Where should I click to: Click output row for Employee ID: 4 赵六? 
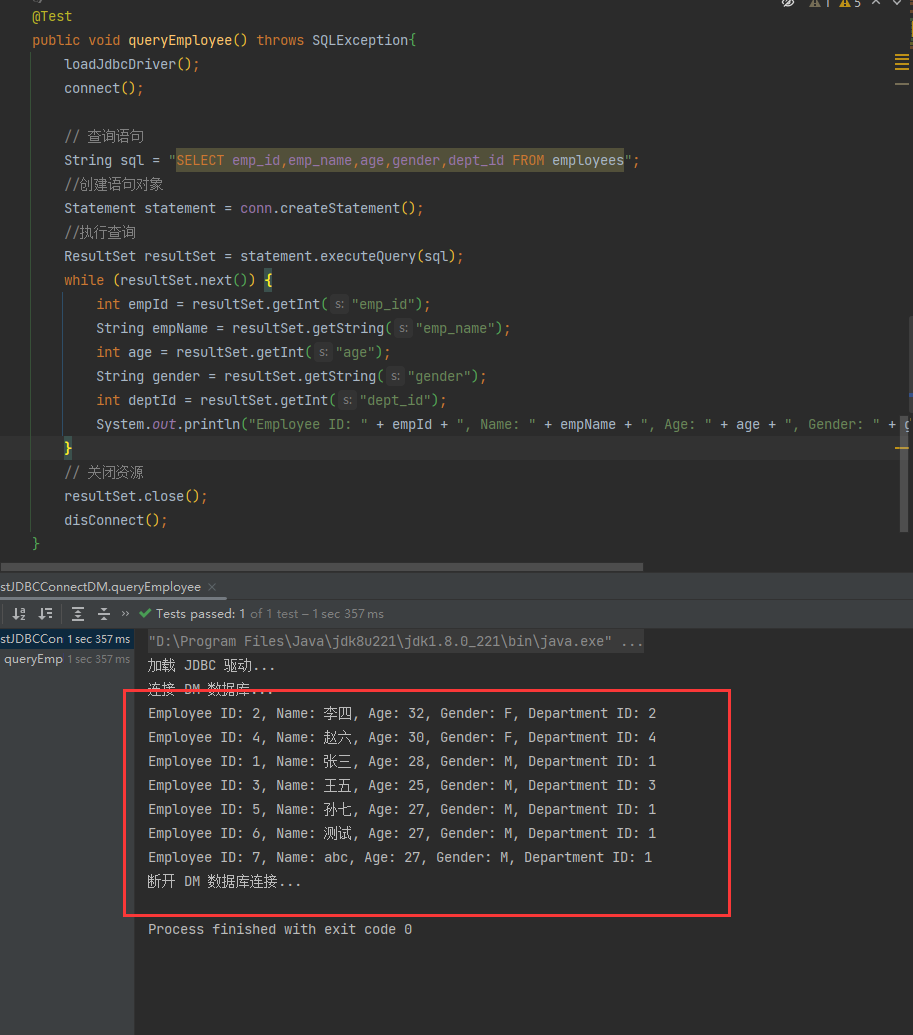point(402,737)
